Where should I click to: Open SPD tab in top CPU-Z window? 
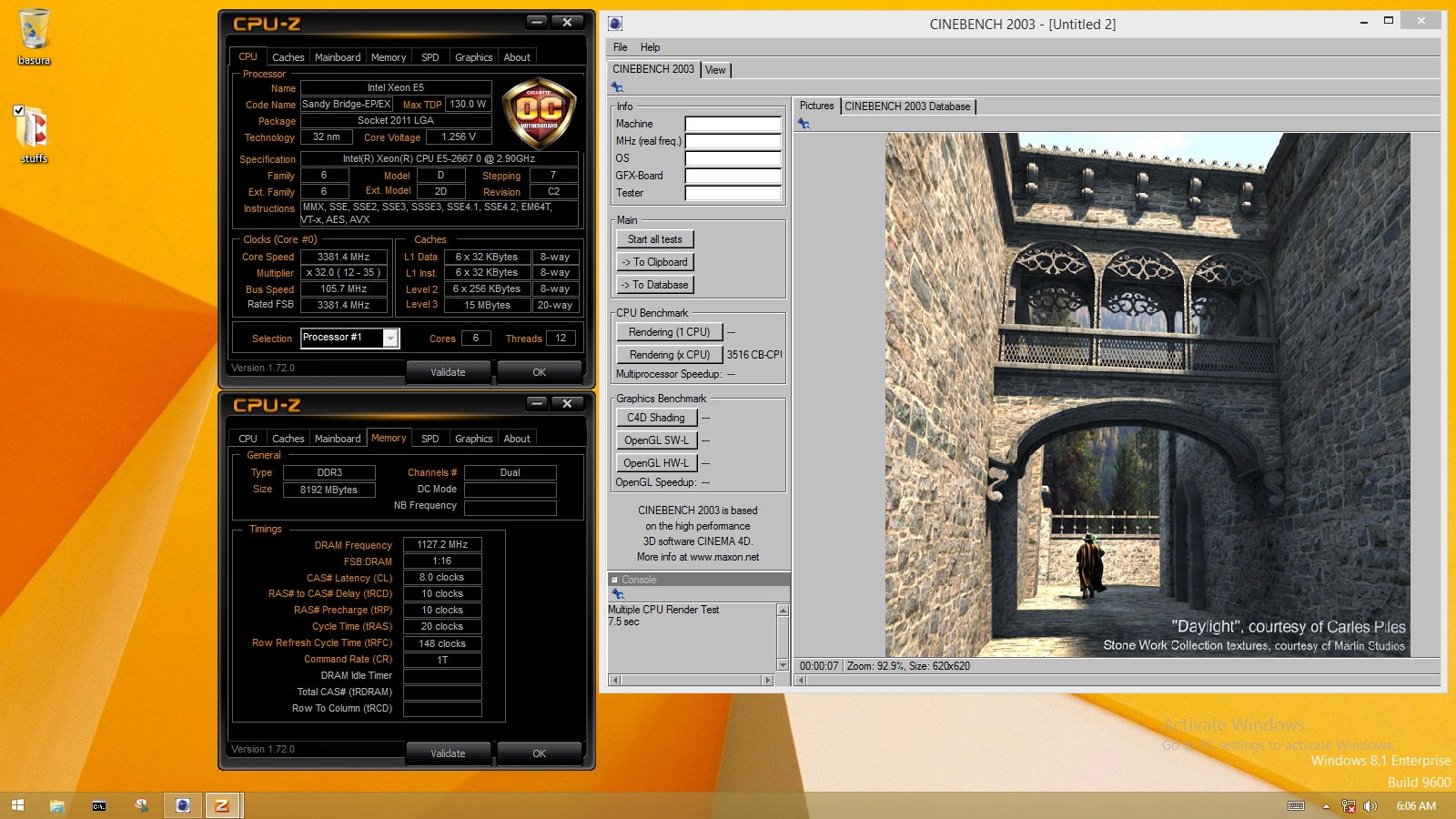click(x=430, y=57)
